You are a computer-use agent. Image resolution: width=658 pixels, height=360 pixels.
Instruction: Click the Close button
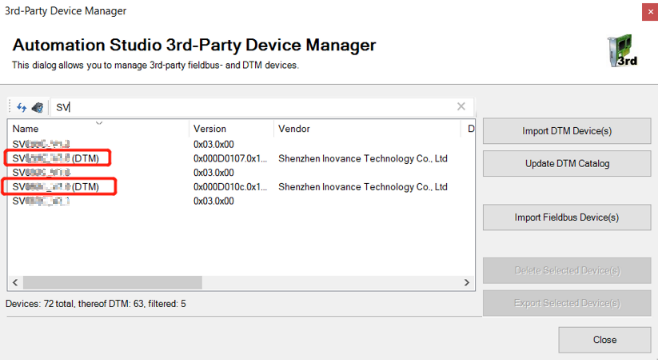[605, 340]
